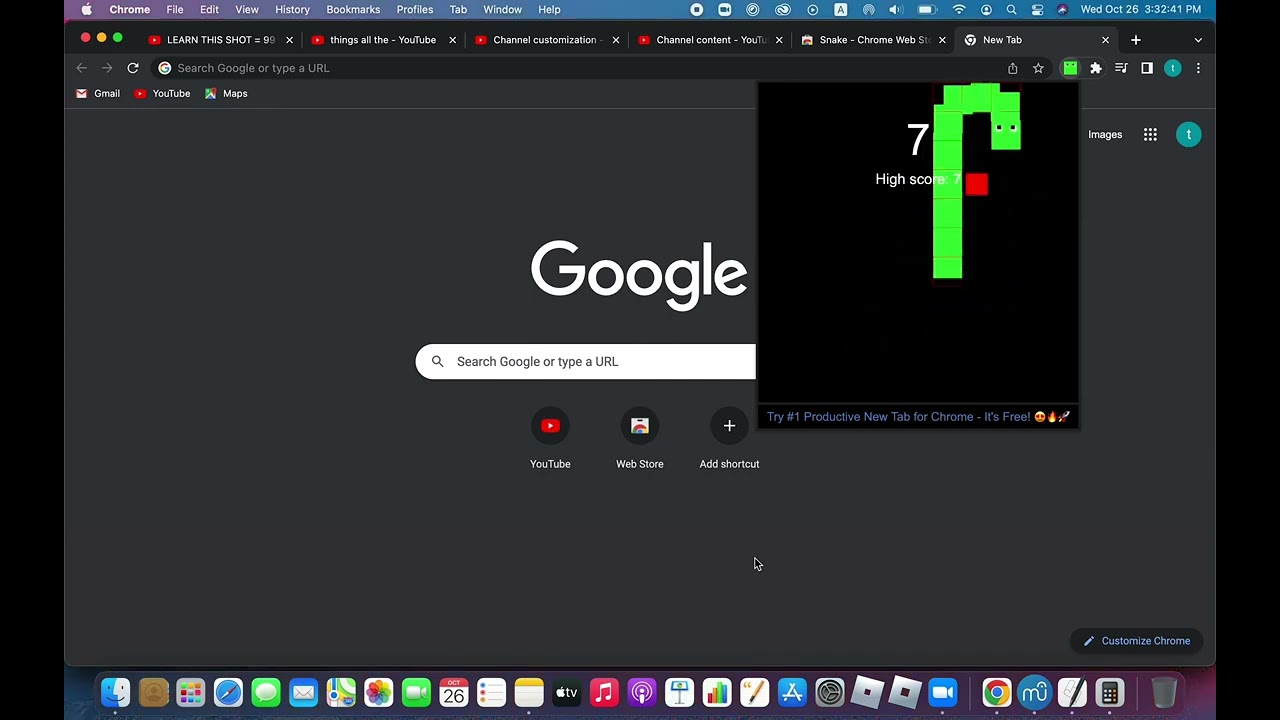Click the sound volume icon in menu bar
This screenshot has height=720, width=1280.
click(x=895, y=9)
